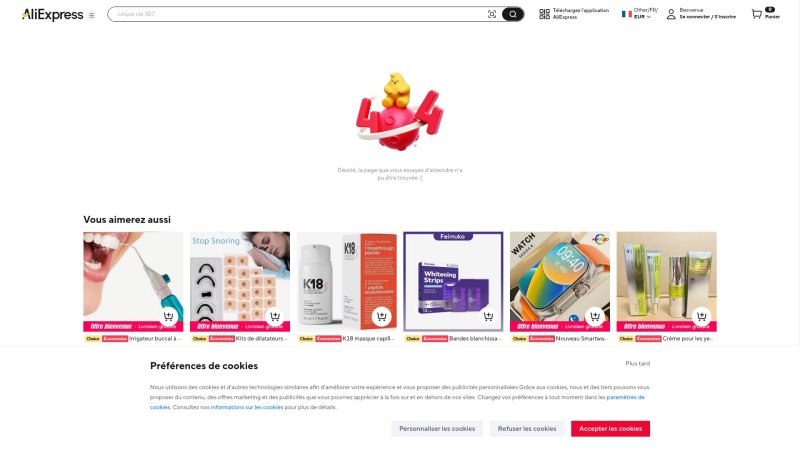Add K18 masque product to cart
800x450 pixels.
pos(382,316)
